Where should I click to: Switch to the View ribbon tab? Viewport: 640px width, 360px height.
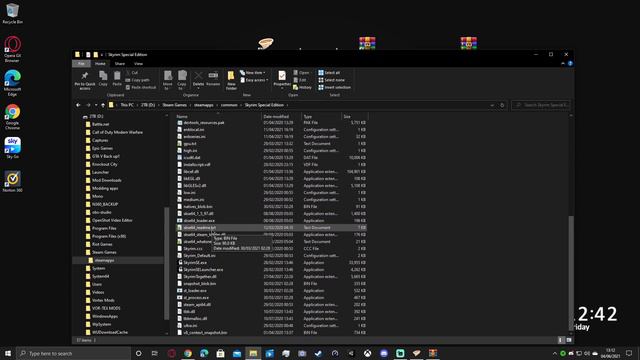138,64
